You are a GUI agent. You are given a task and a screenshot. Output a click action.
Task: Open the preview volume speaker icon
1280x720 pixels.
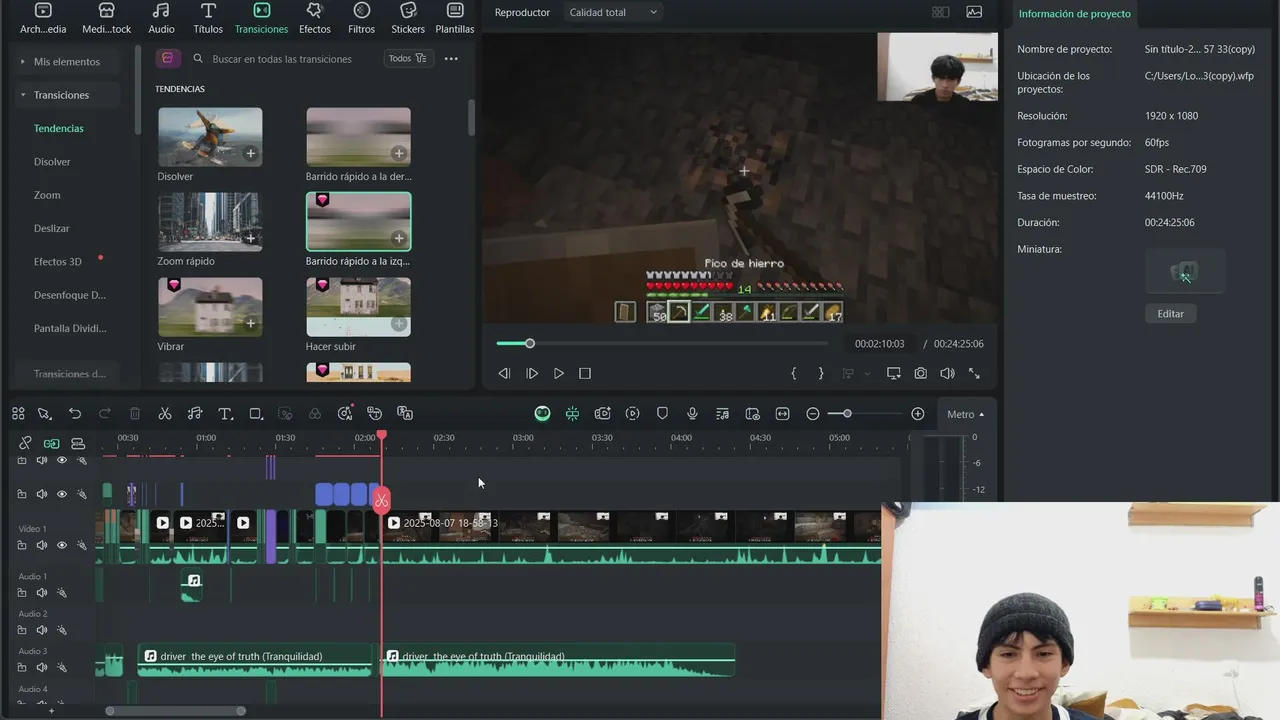coord(947,373)
